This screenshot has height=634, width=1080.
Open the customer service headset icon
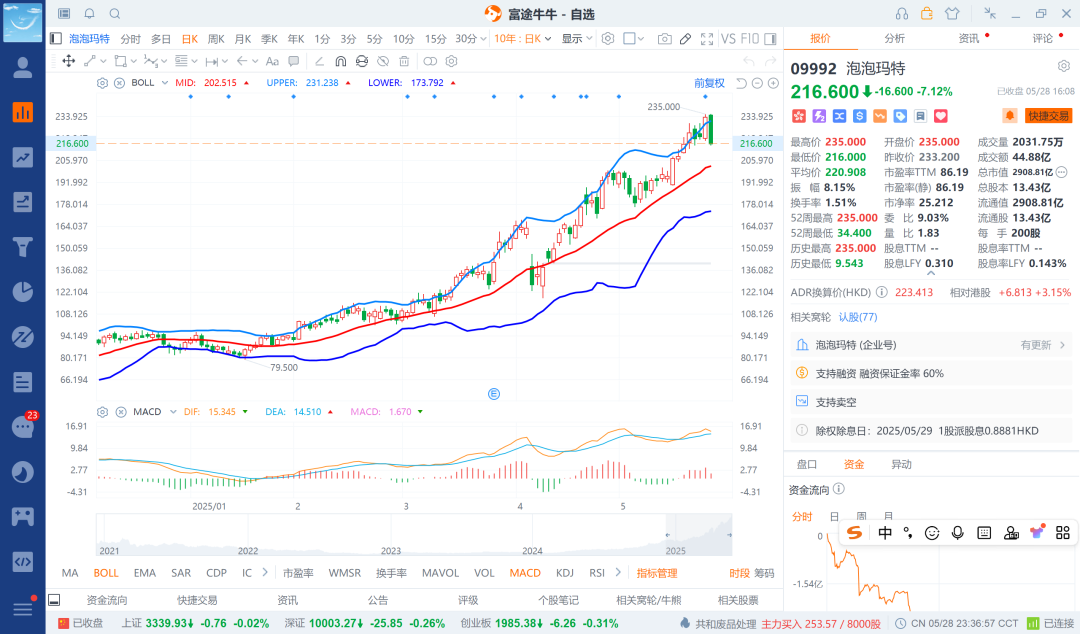click(902, 14)
